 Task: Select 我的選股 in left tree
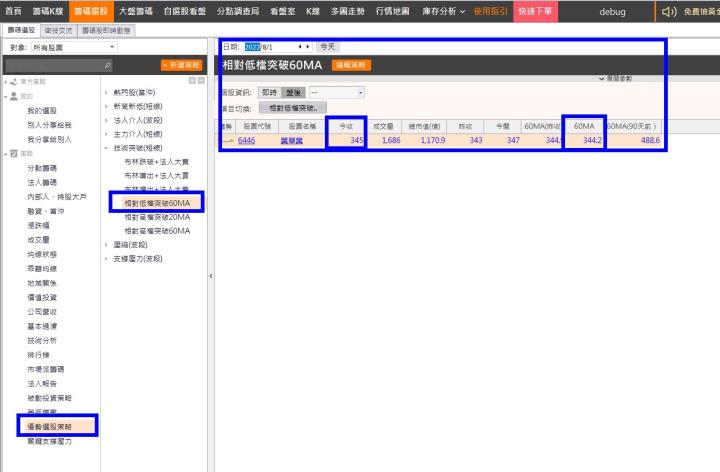(42, 111)
